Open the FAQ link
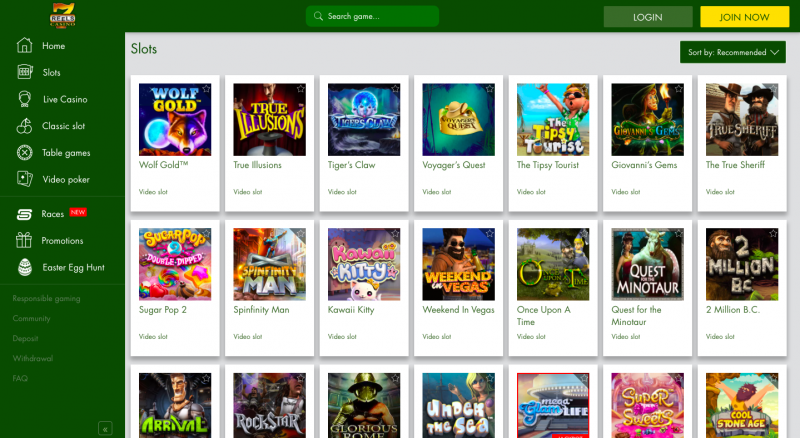This screenshot has width=800, height=438. click(x=20, y=378)
